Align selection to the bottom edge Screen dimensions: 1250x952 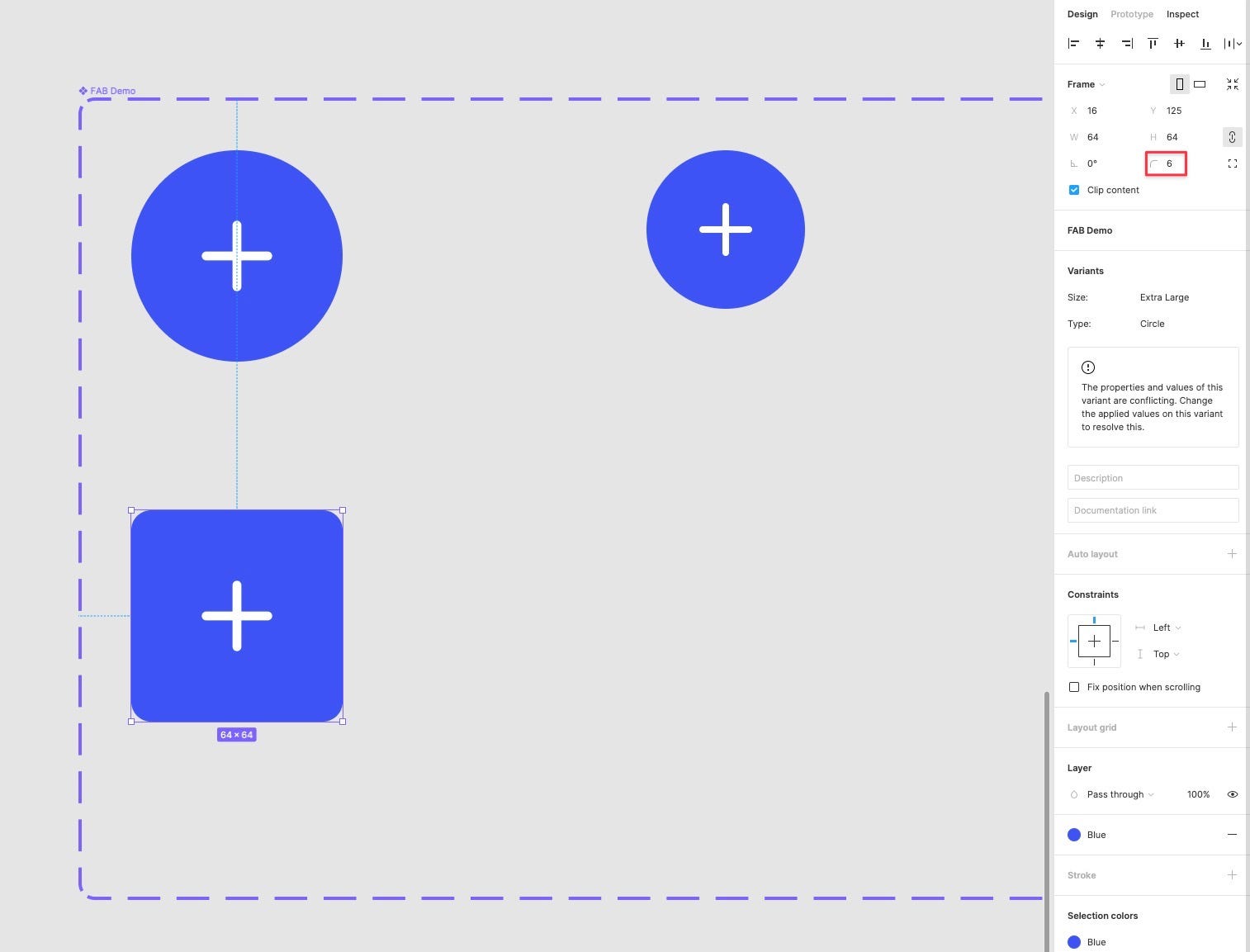click(x=1205, y=44)
